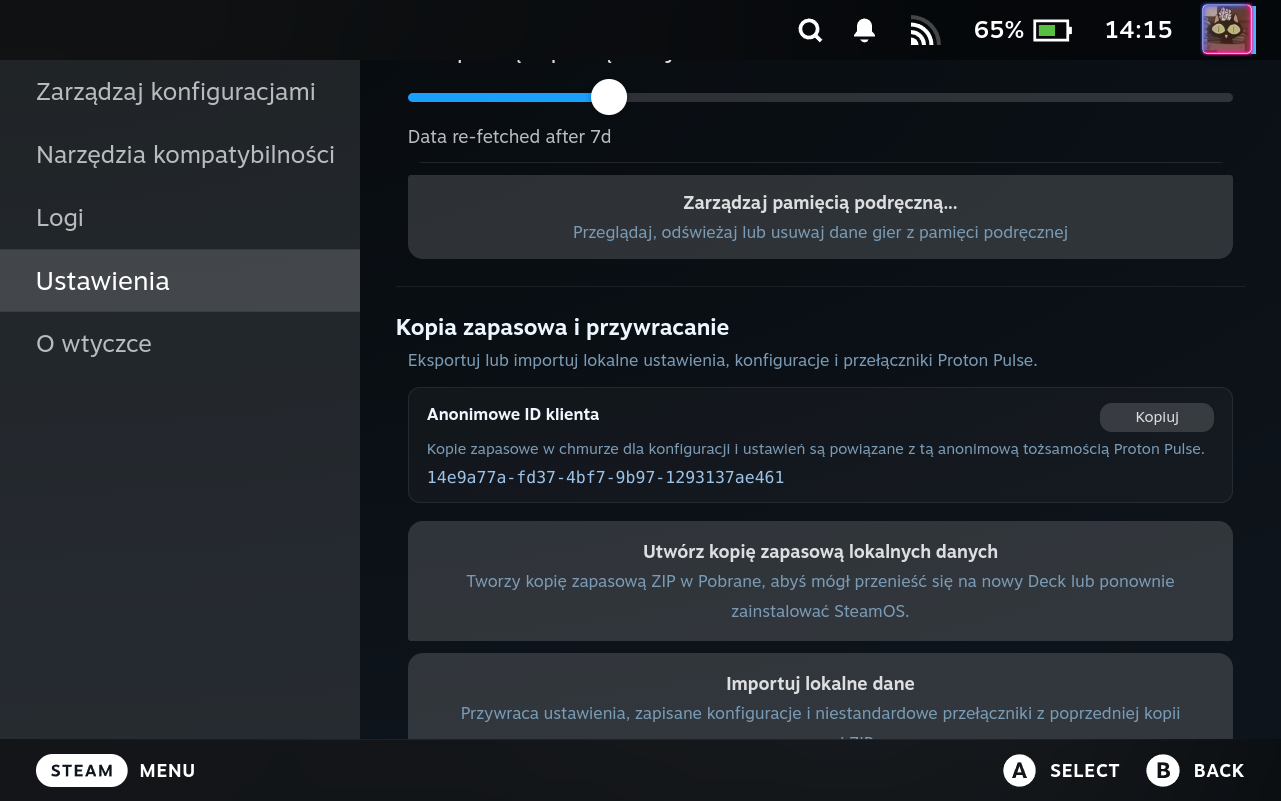Click Importuj lokalne dane button
This screenshot has height=801, width=1281.
820,697
